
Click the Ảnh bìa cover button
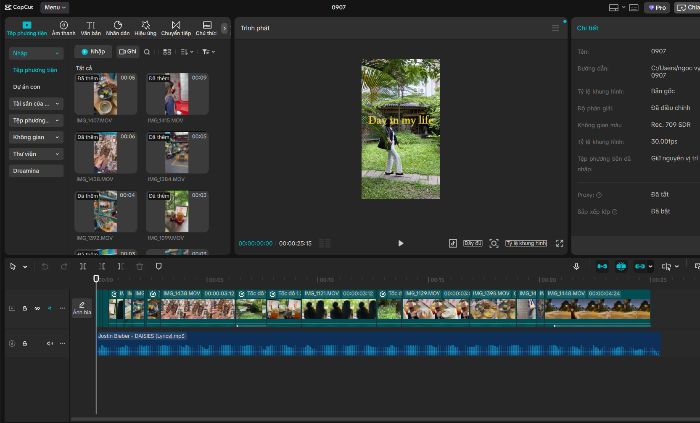pos(82,308)
